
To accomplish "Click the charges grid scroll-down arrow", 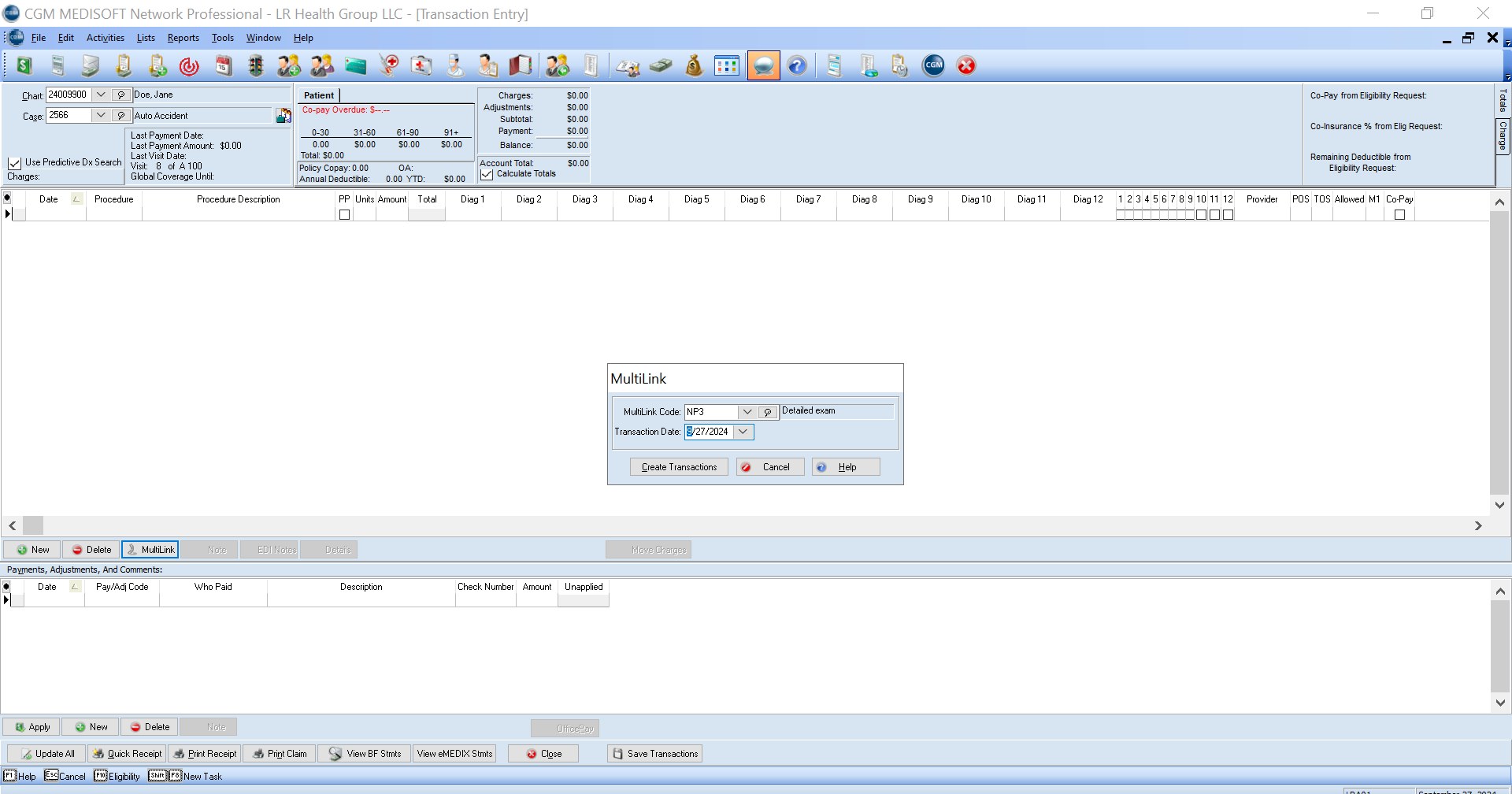I will tap(1499, 505).
